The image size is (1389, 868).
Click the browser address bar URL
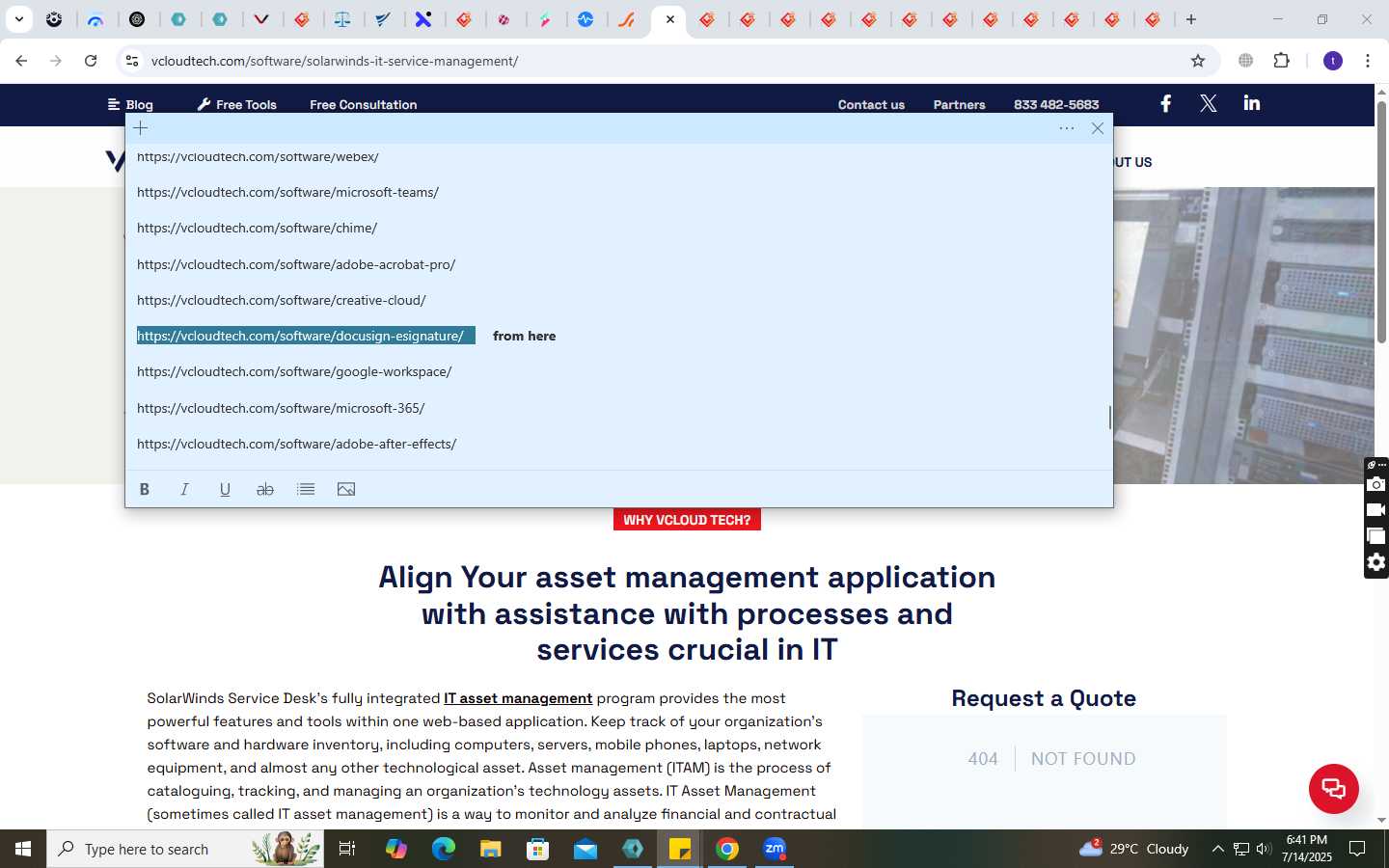pos(335,61)
